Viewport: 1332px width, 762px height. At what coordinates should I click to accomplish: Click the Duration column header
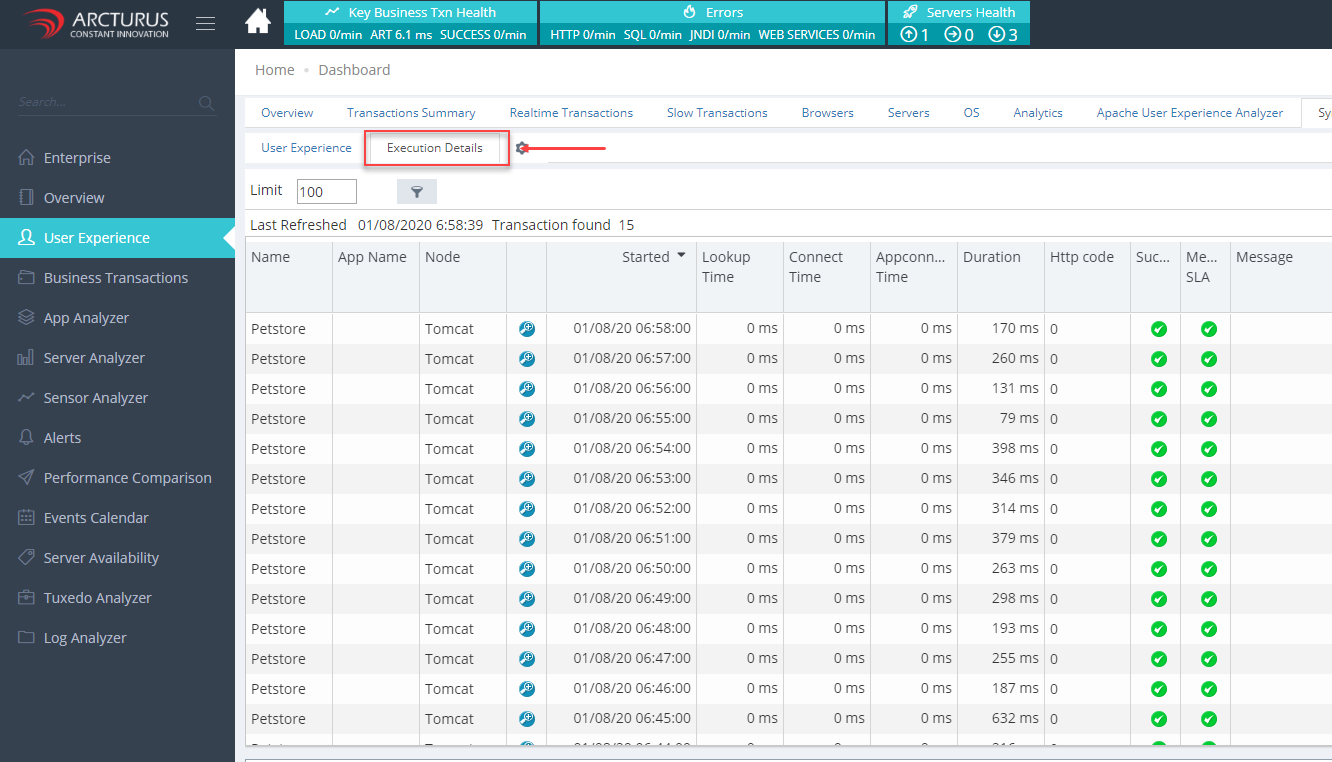pos(991,257)
